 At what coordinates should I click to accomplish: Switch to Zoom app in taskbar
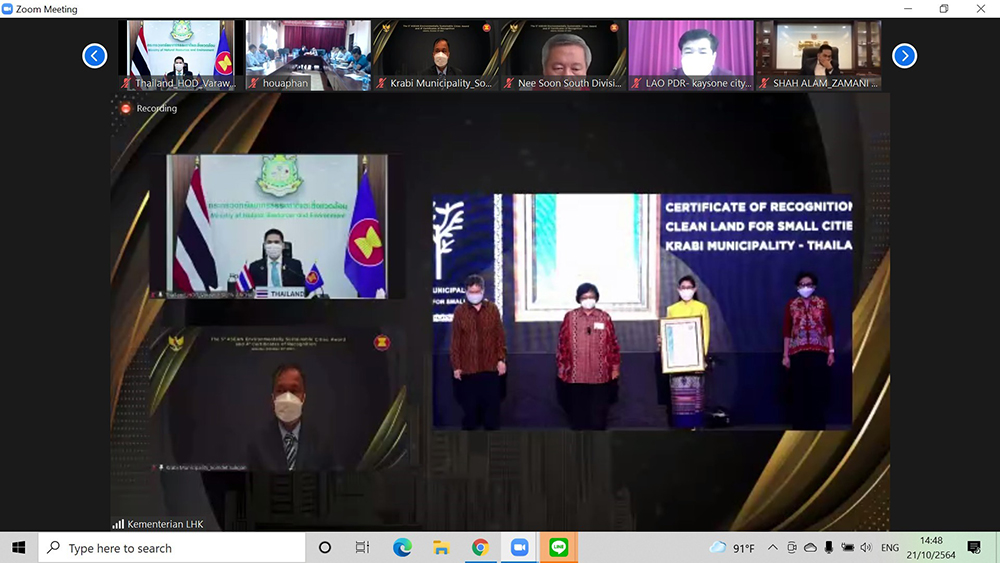point(519,548)
